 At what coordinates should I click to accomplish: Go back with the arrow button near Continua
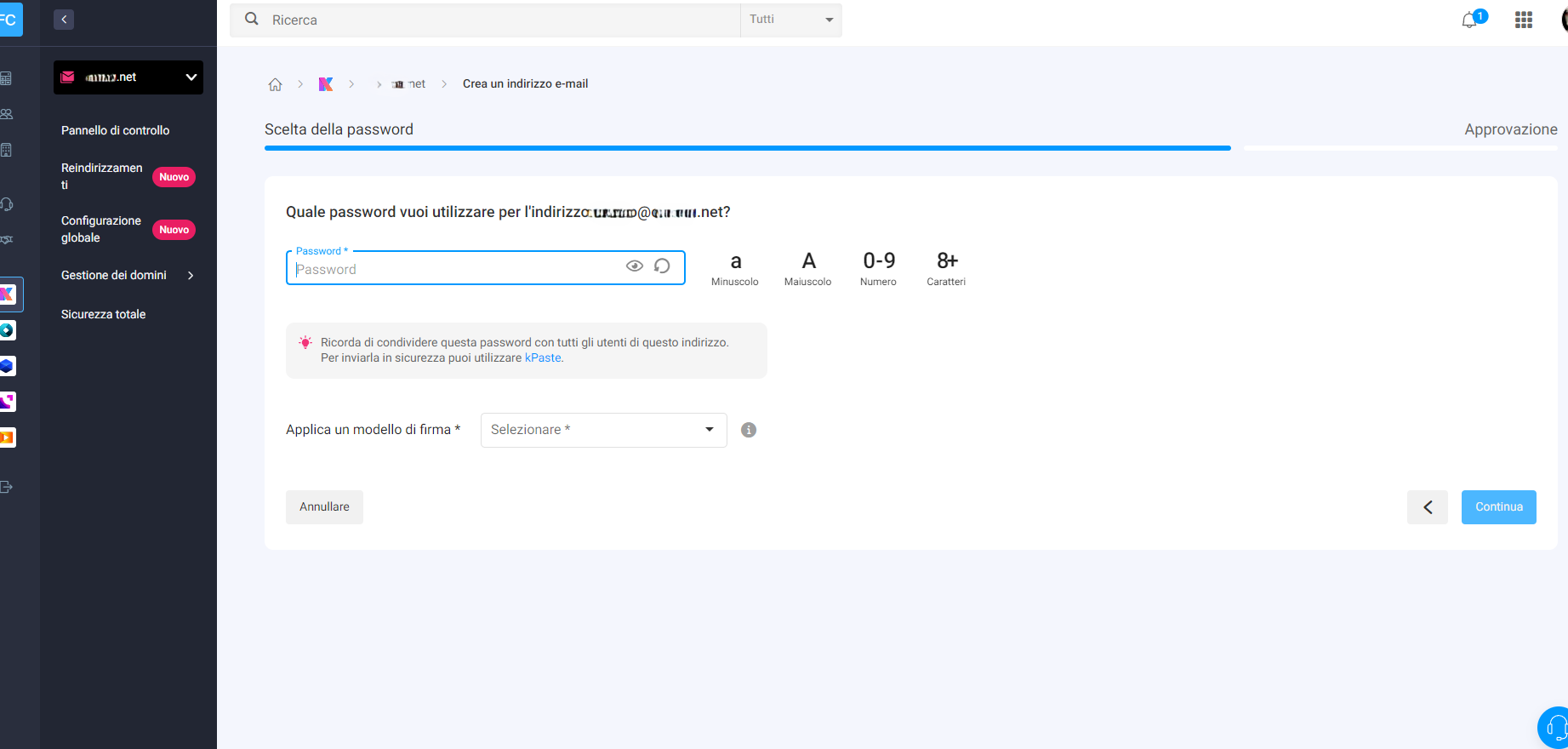1428,507
